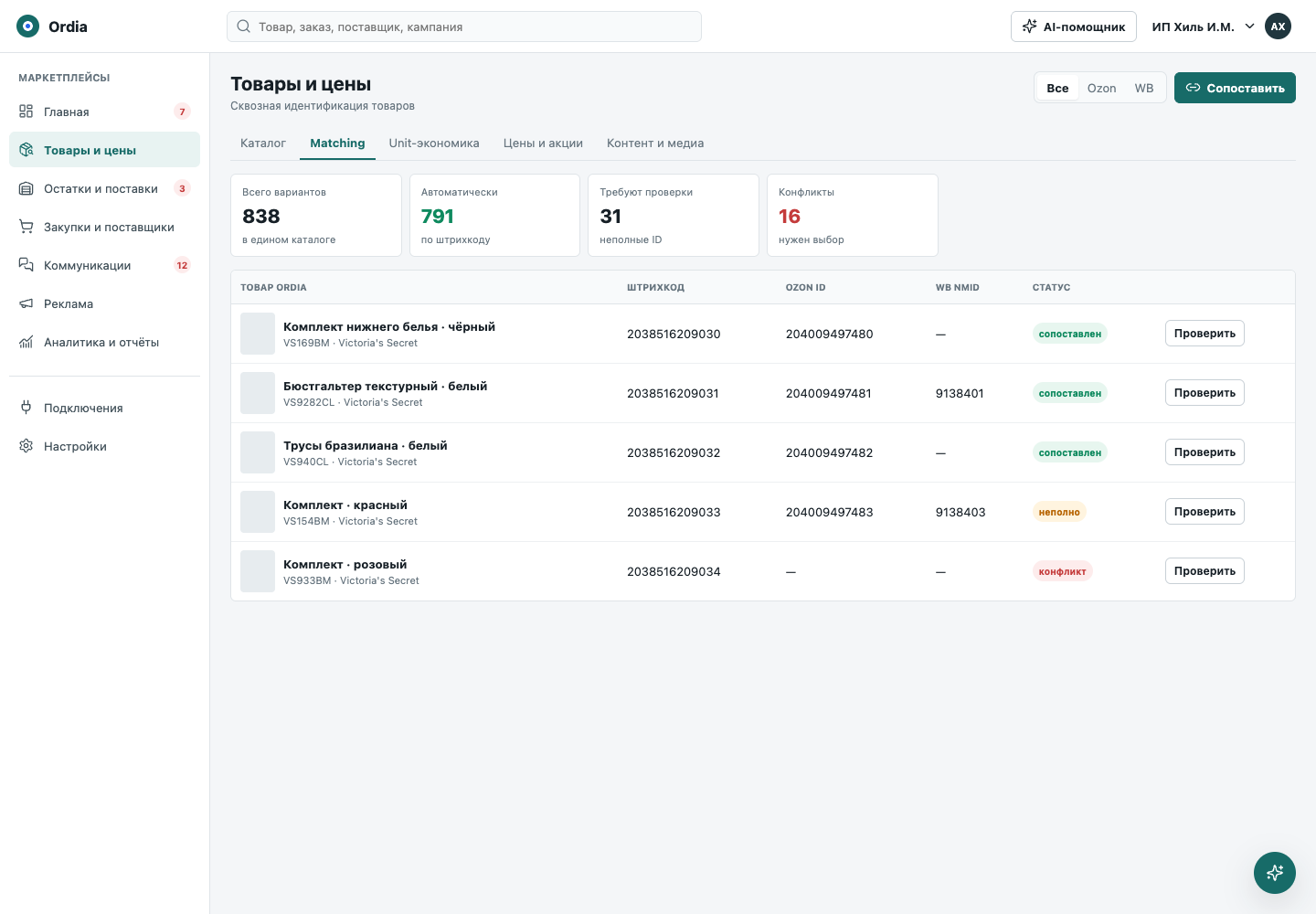Click barcode 2038516209032
This screenshot has height=914, width=1316.
pos(674,452)
